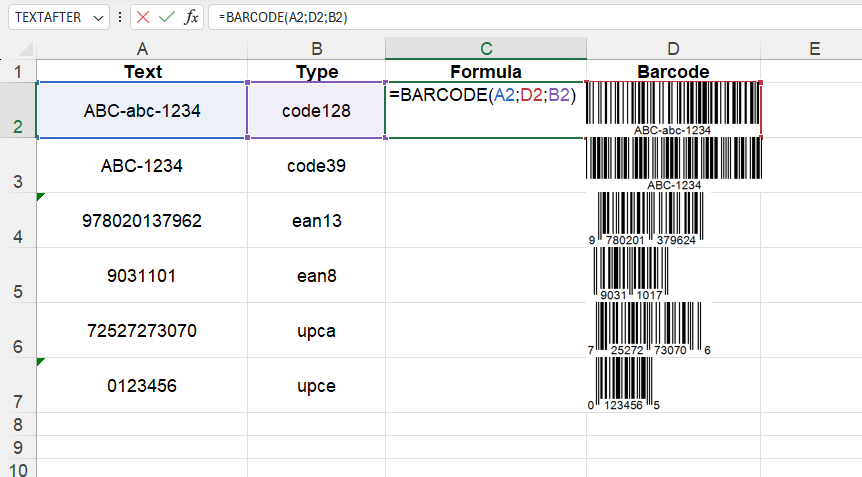Select row 6 header
Screen dimensions: 862x477
18,330
